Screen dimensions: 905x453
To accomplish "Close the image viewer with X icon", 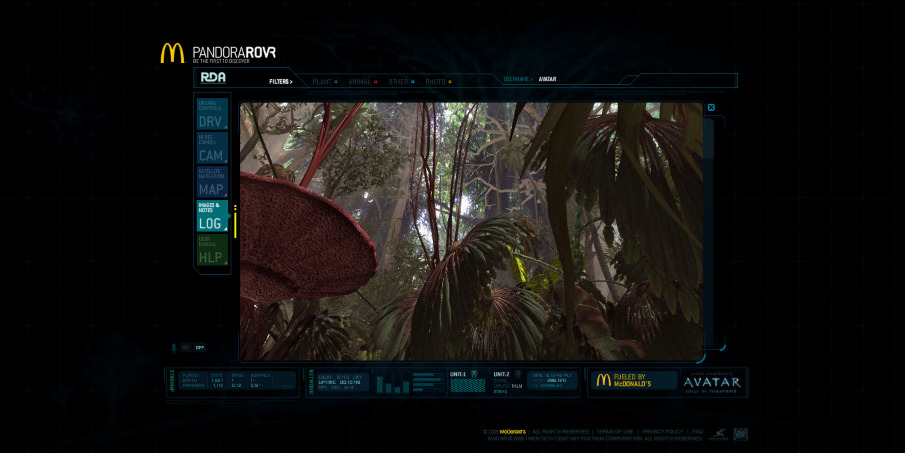I will pos(711,107).
